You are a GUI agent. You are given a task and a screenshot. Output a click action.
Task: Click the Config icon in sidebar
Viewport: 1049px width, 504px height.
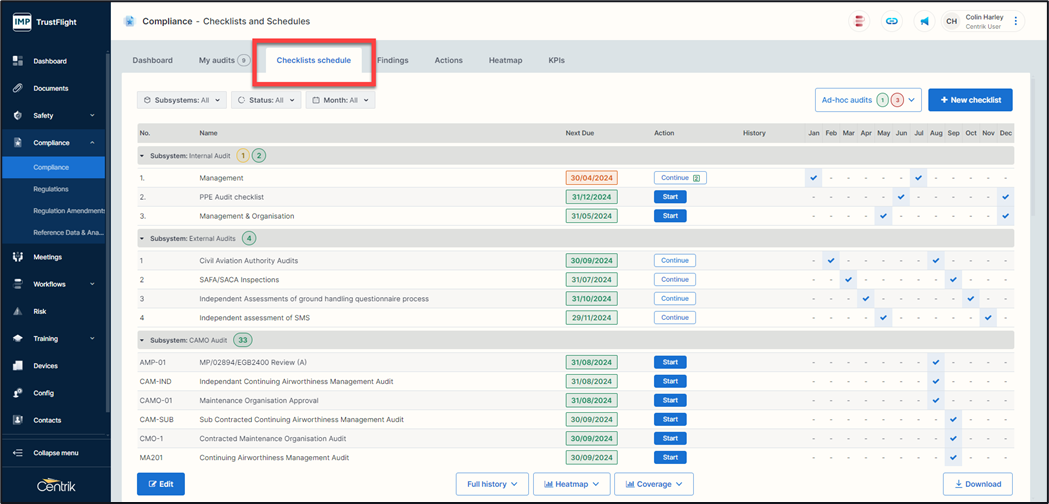(18, 393)
